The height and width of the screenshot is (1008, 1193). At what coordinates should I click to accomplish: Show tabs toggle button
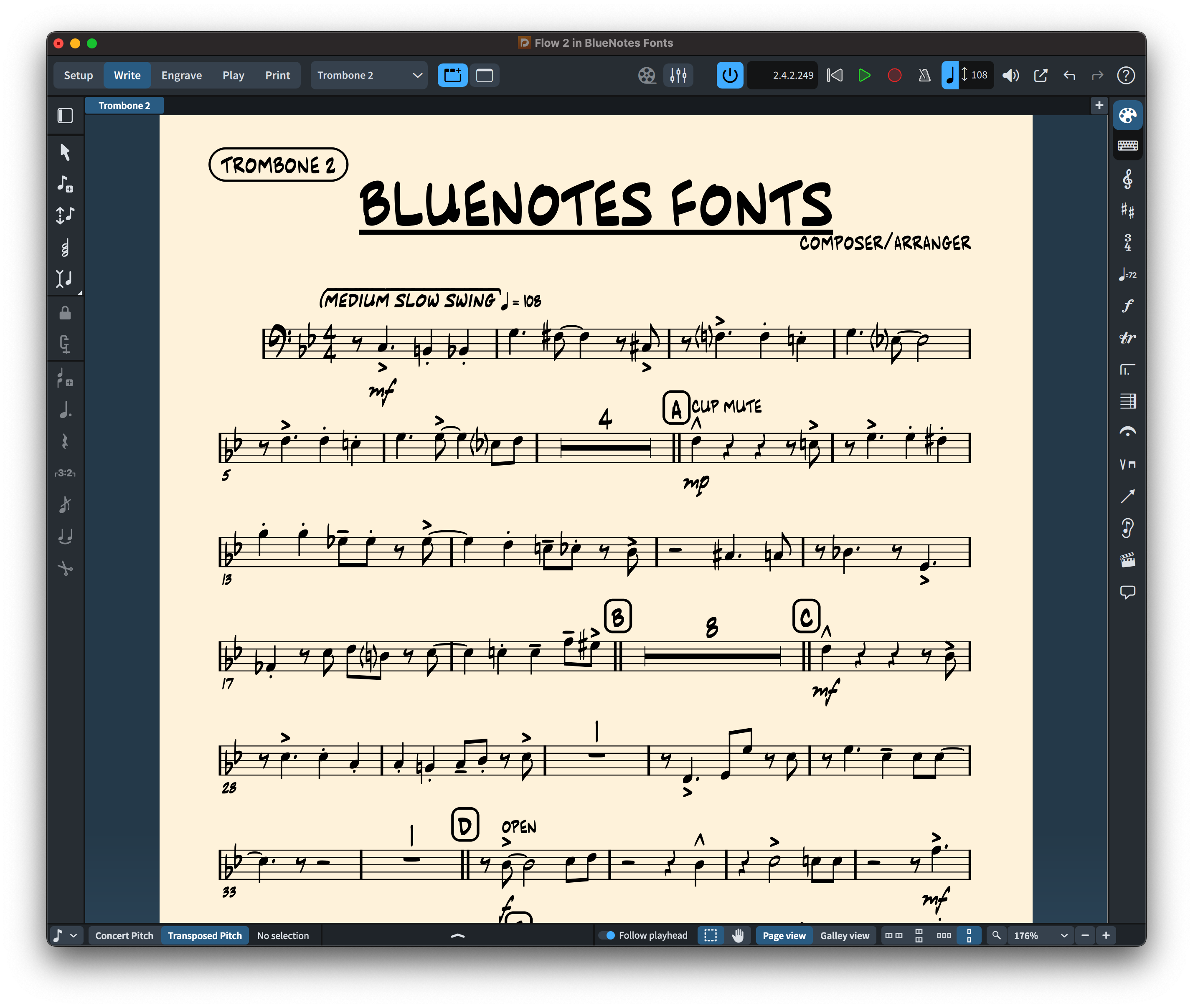coord(452,75)
